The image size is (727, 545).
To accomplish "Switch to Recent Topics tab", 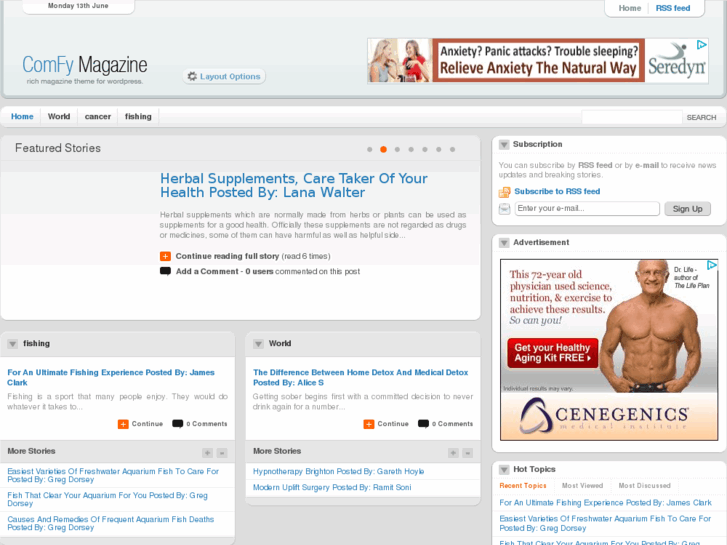I will [x=523, y=486].
